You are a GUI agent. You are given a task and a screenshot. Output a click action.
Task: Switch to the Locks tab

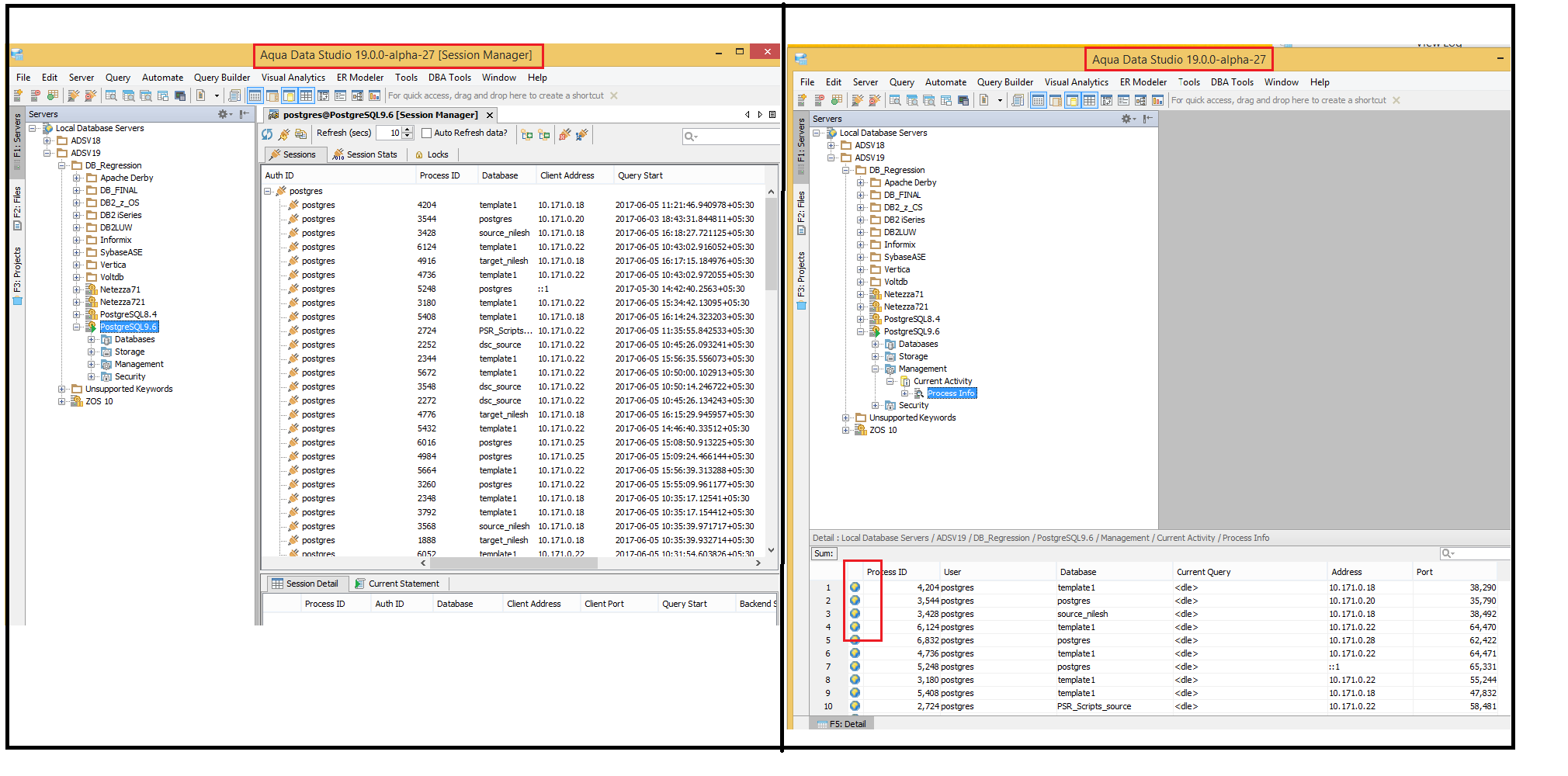click(x=432, y=154)
